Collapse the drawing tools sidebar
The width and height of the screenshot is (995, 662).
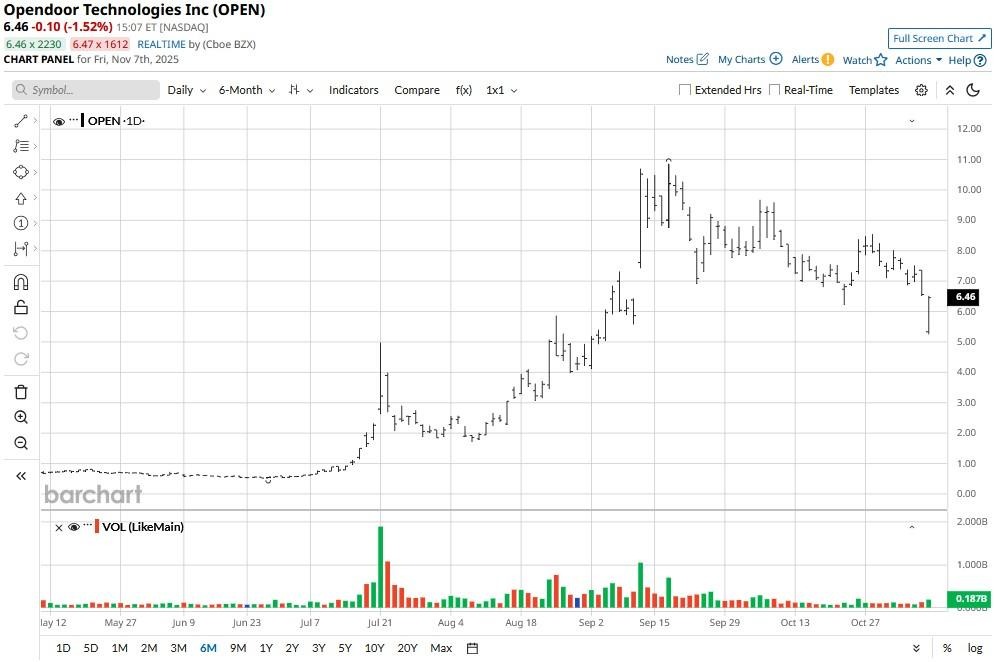(x=20, y=476)
